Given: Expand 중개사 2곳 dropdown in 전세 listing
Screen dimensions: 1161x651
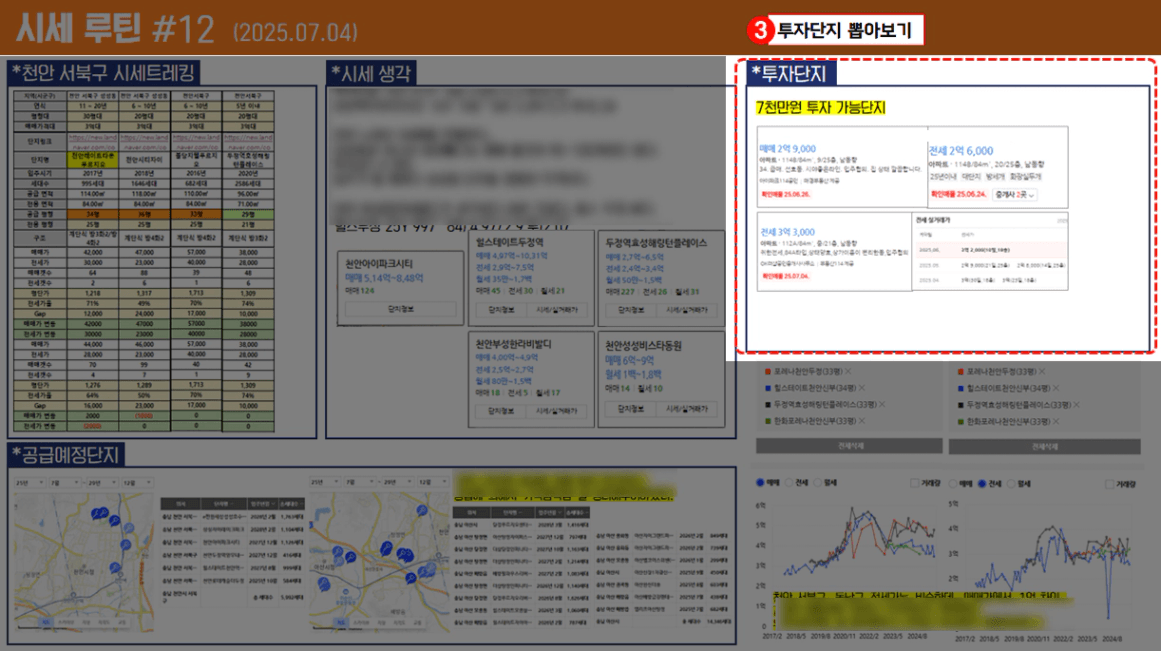Looking at the screenshot, I should (1015, 194).
